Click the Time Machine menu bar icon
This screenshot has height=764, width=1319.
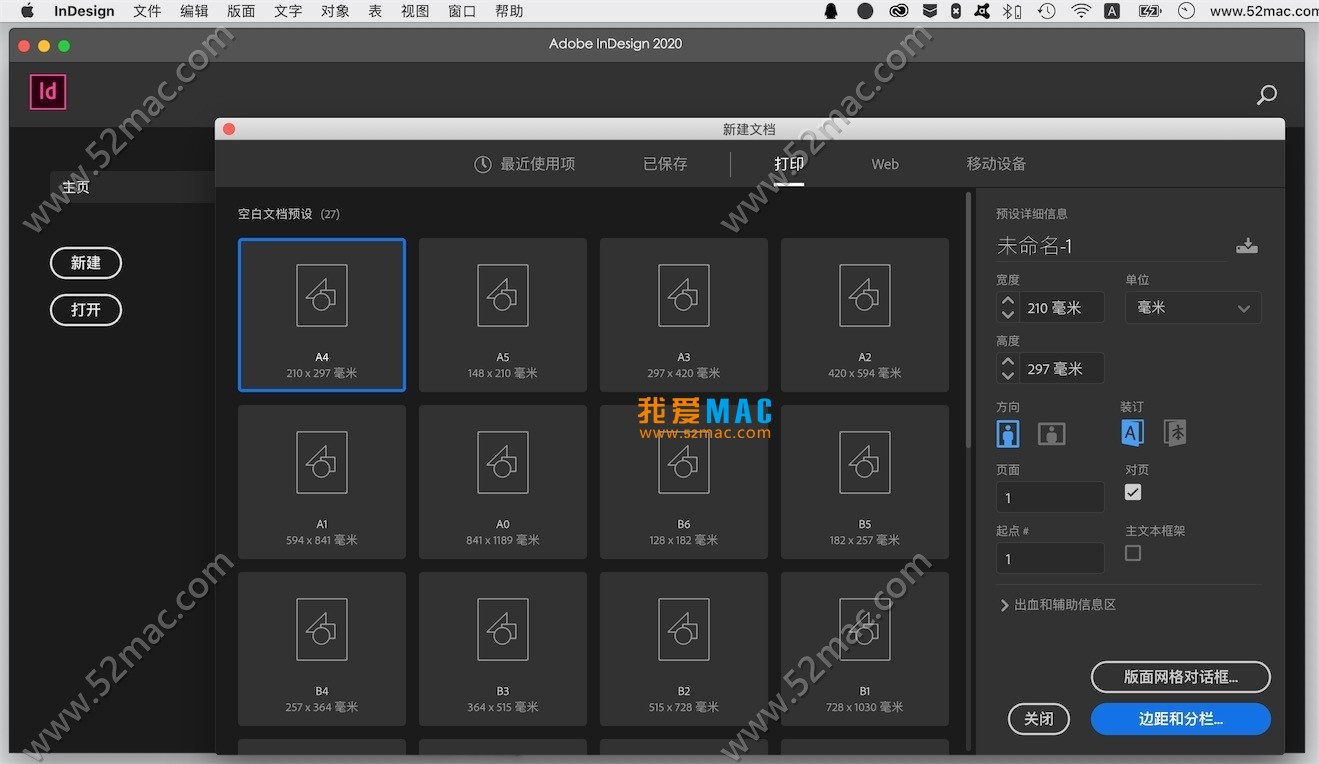(1046, 11)
